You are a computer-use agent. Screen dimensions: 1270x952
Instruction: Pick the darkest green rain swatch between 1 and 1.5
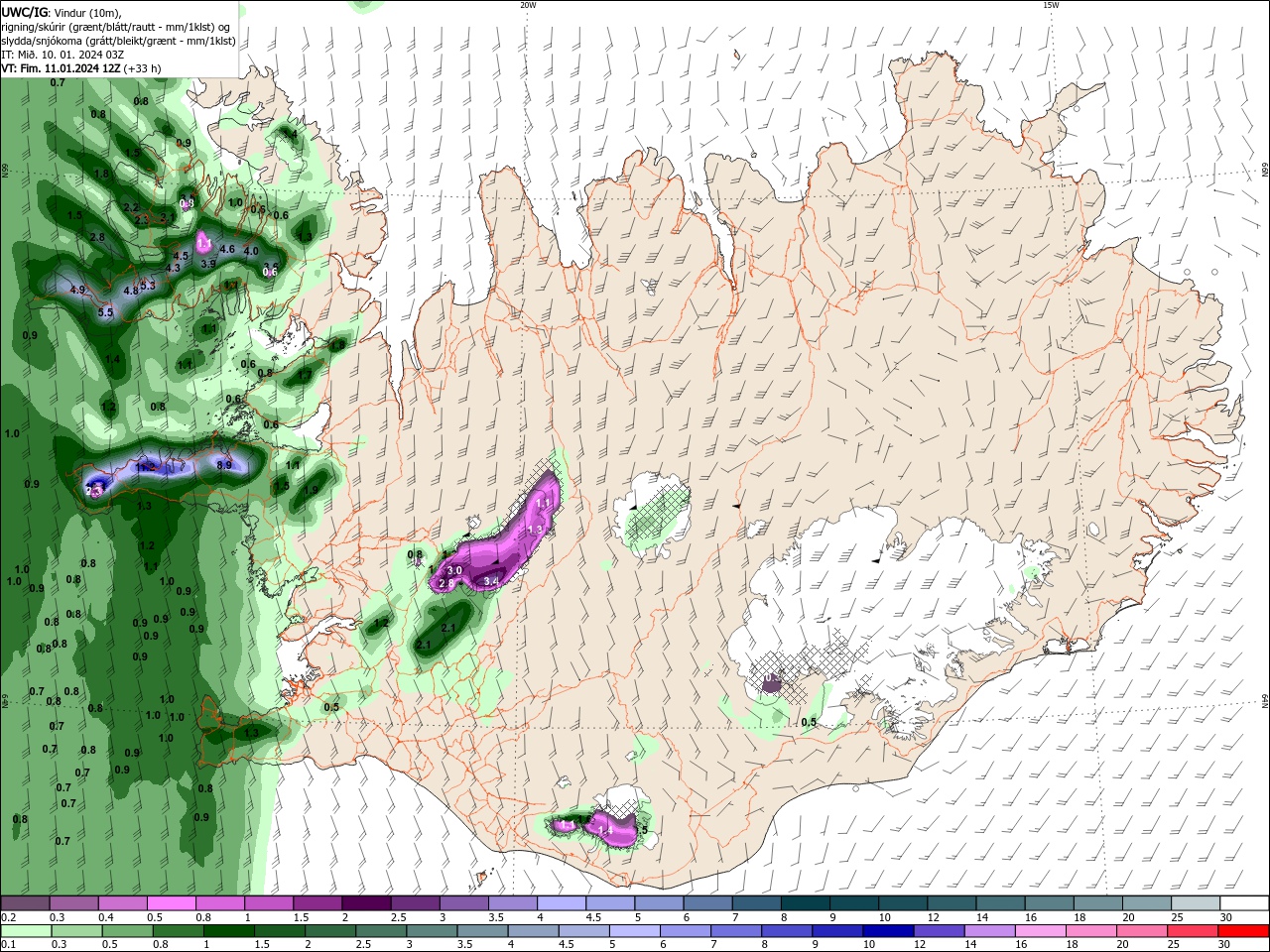228,931
